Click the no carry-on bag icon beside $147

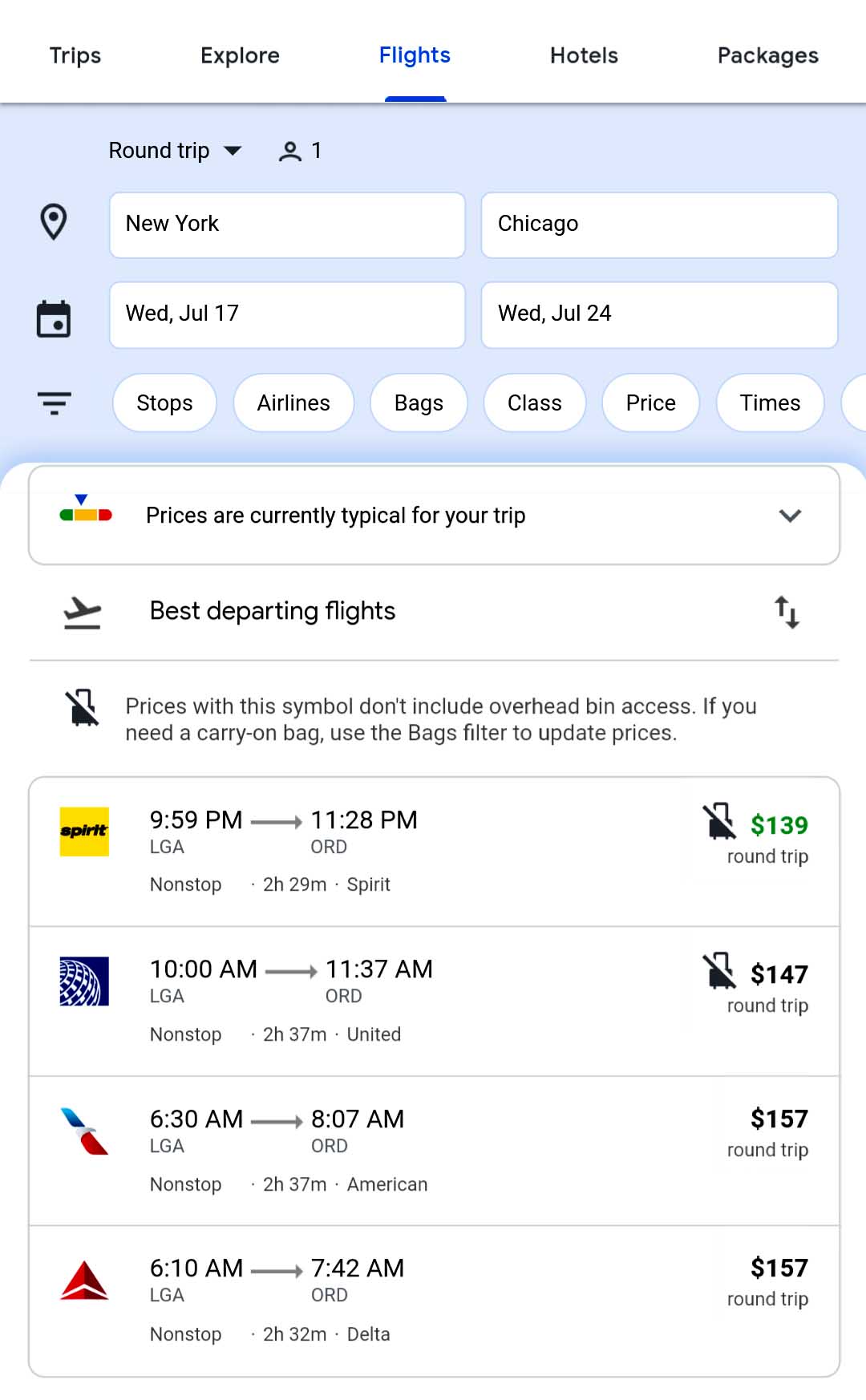(x=719, y=971)
